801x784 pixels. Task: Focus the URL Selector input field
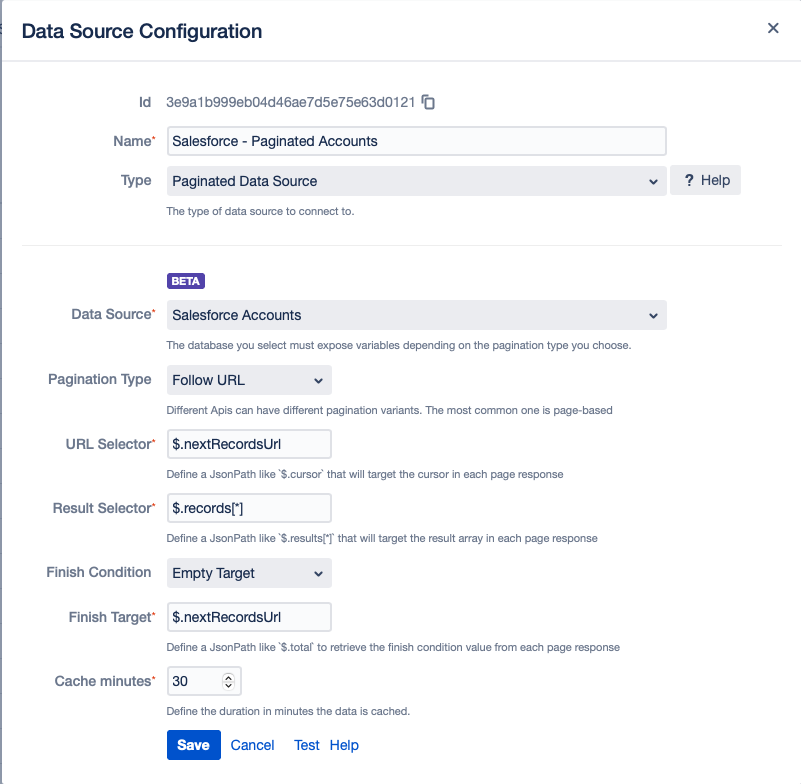pos(249,443)
